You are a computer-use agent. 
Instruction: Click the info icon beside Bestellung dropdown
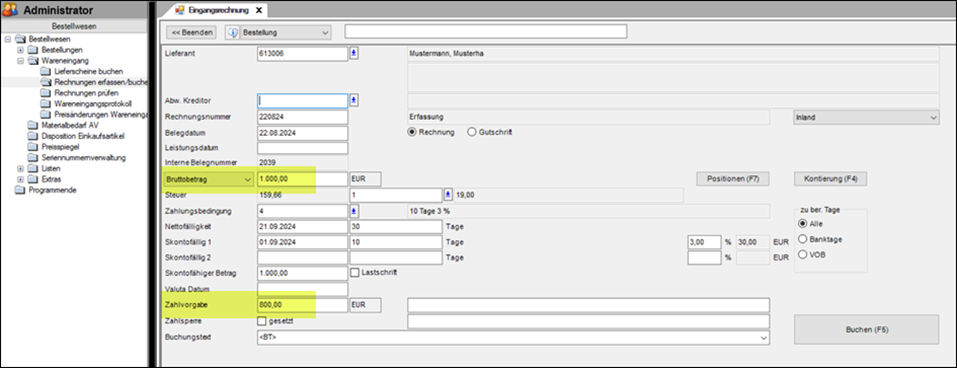click(x=232, y=32)
